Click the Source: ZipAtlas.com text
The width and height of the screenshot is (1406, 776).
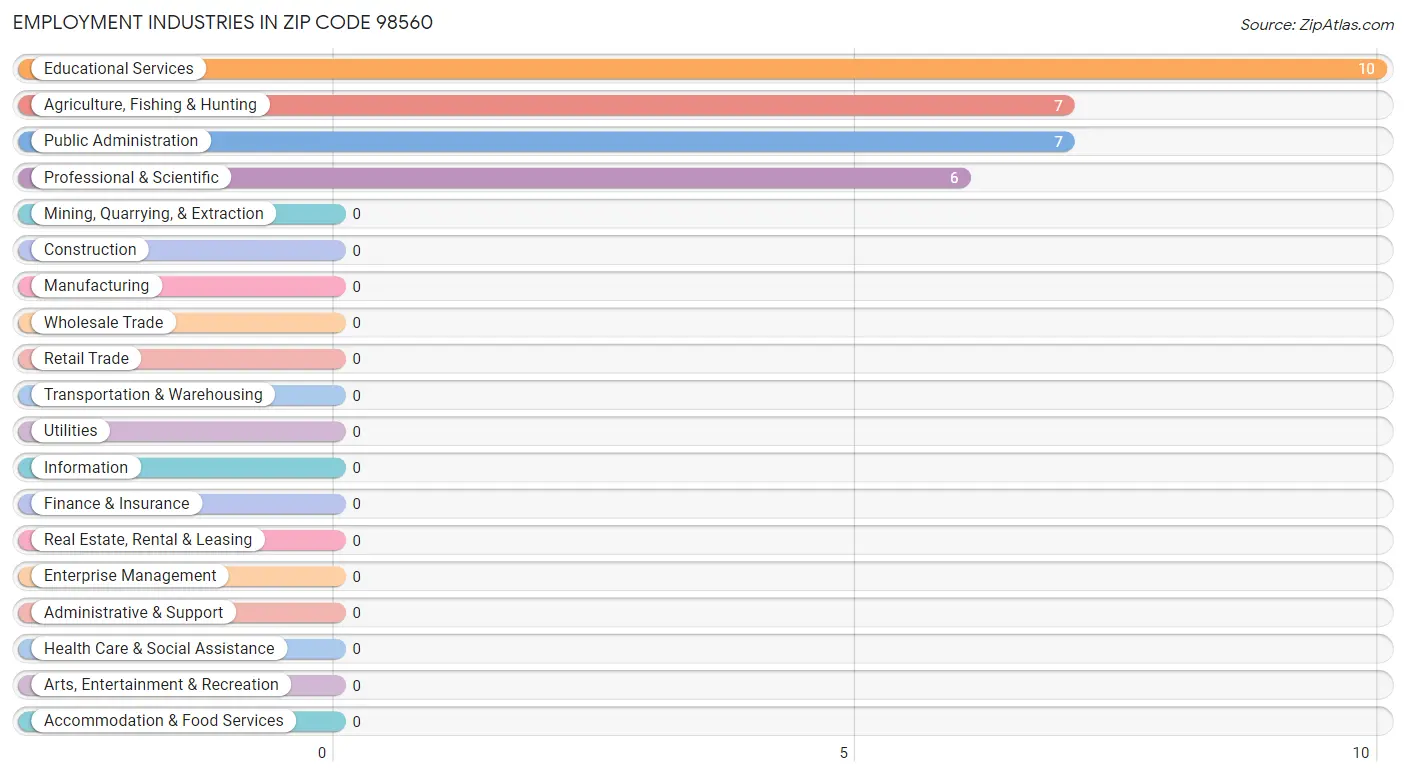tap(1317, 25)
